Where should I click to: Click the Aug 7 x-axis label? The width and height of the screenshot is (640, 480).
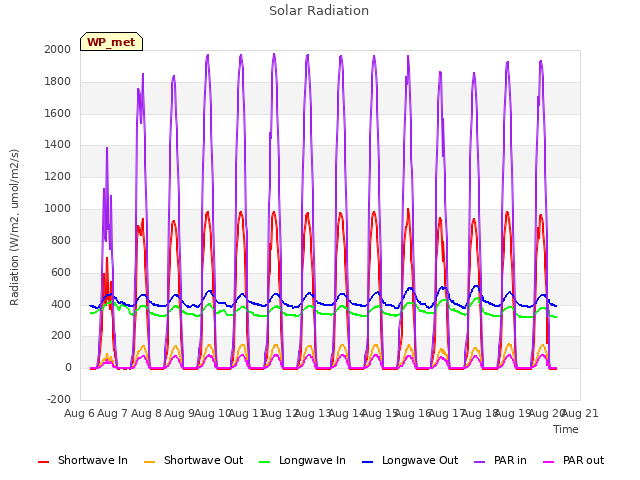point(113,413)
